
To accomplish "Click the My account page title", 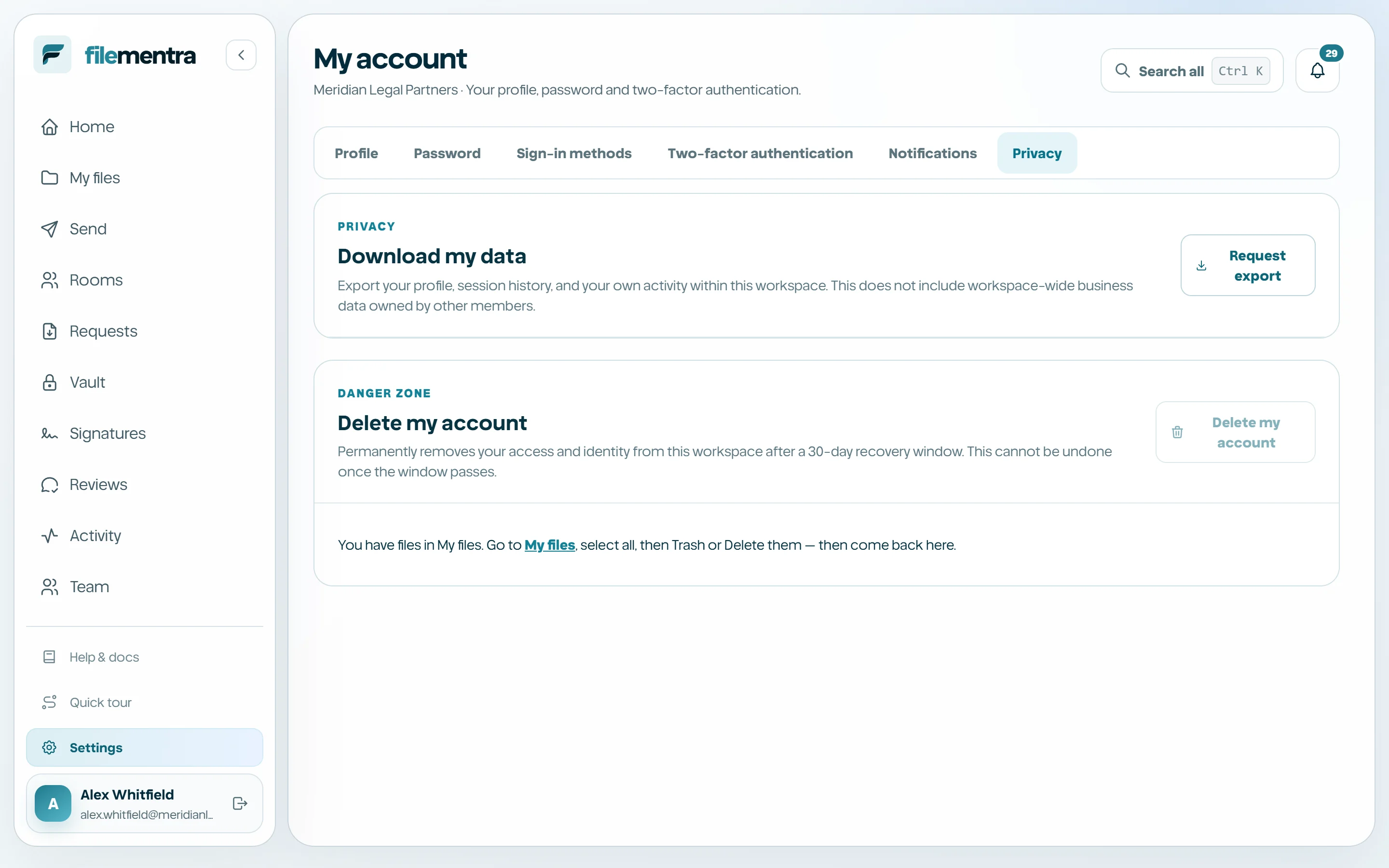I will 390,59.
